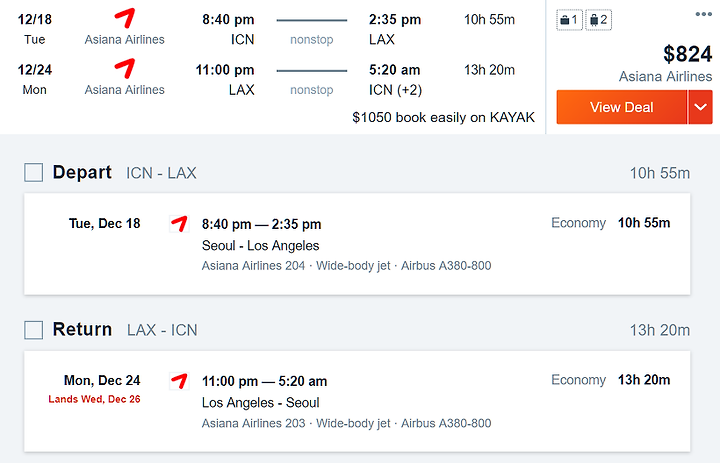720x463 pixels.
Task: Open the three-dot more options menu
Action: point(703,14)
